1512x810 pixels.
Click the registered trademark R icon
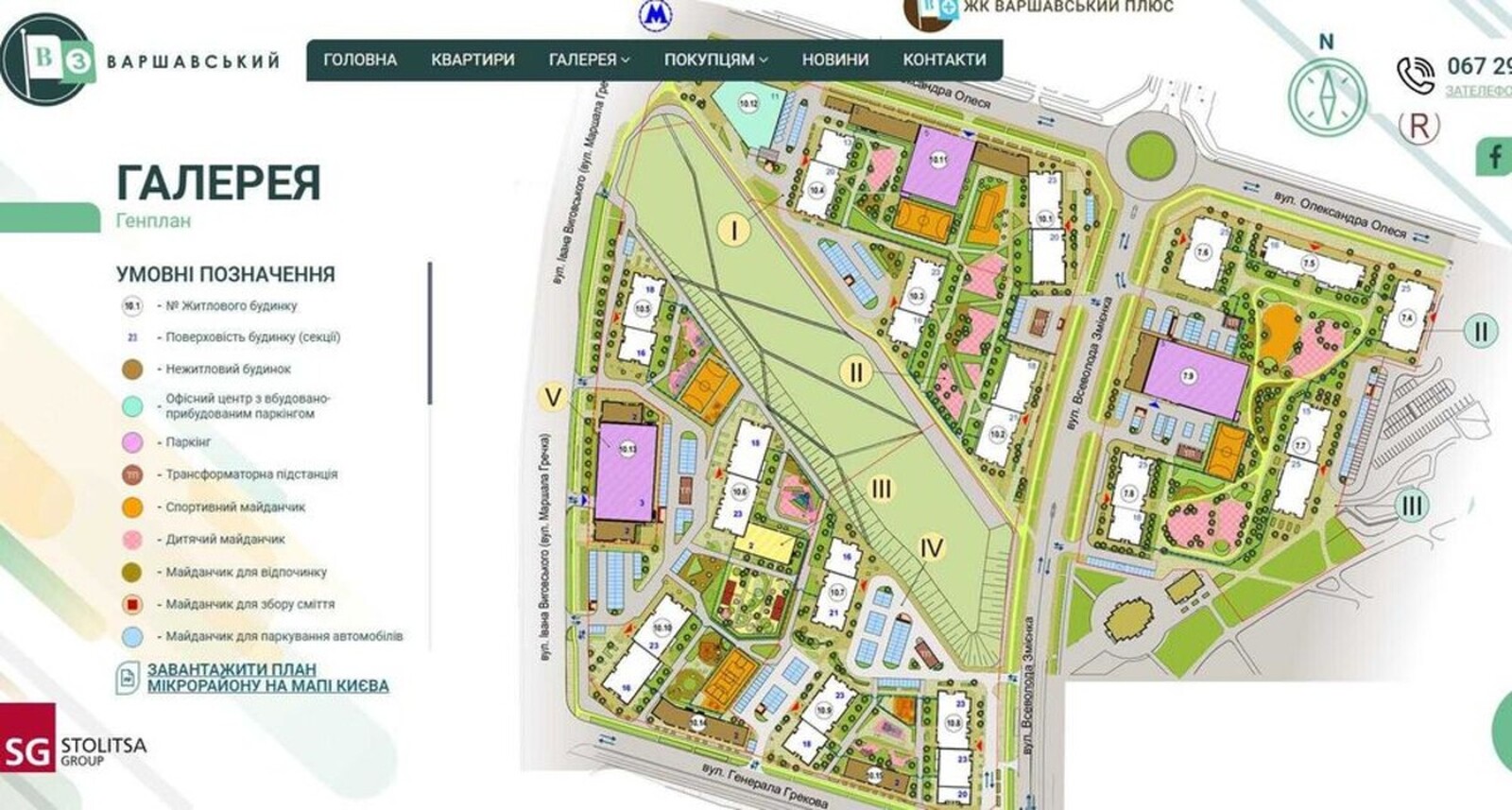[x=1418, y=126]
